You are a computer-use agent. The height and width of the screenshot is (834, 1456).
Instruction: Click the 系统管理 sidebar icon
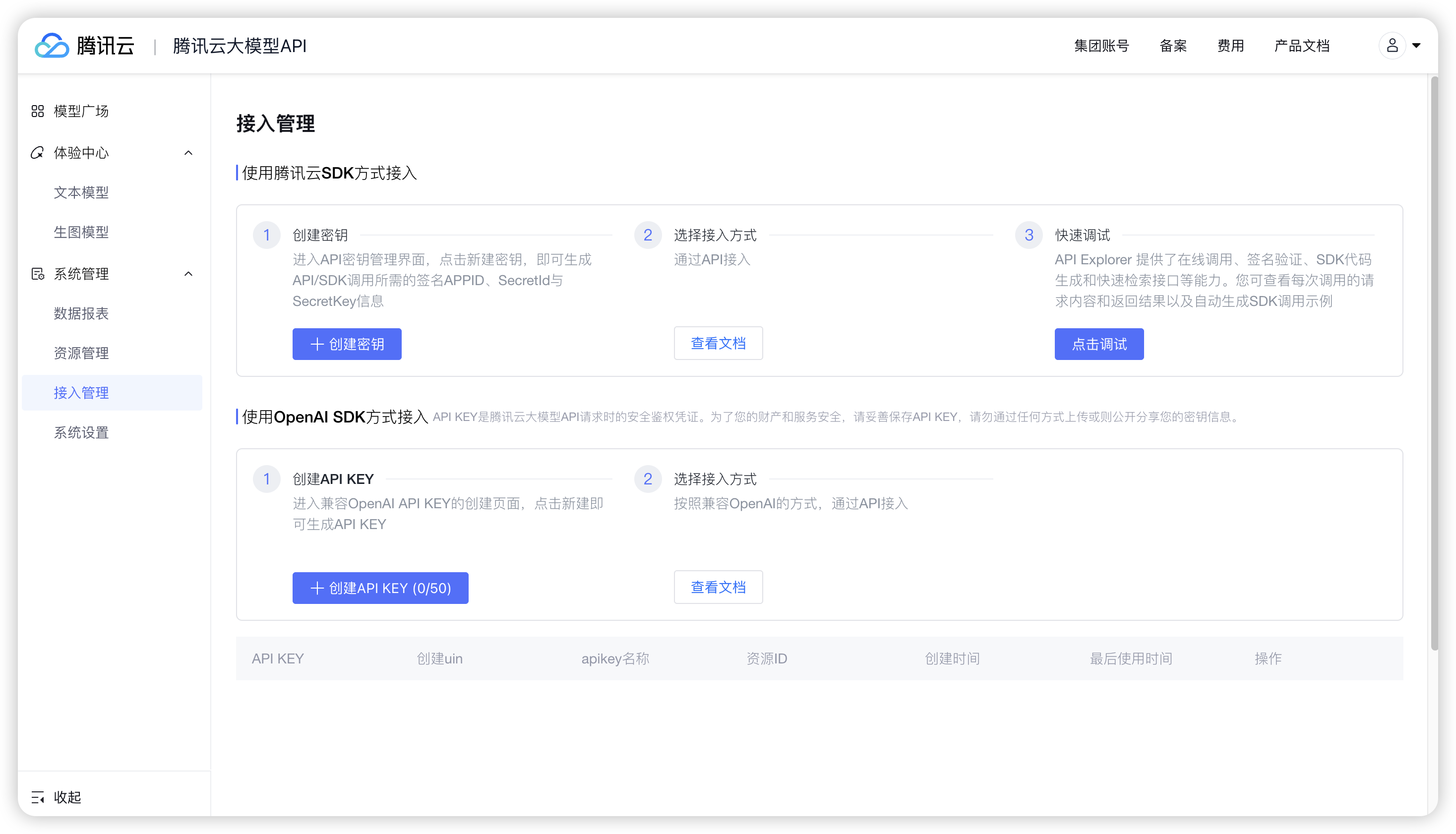point(38,274)
